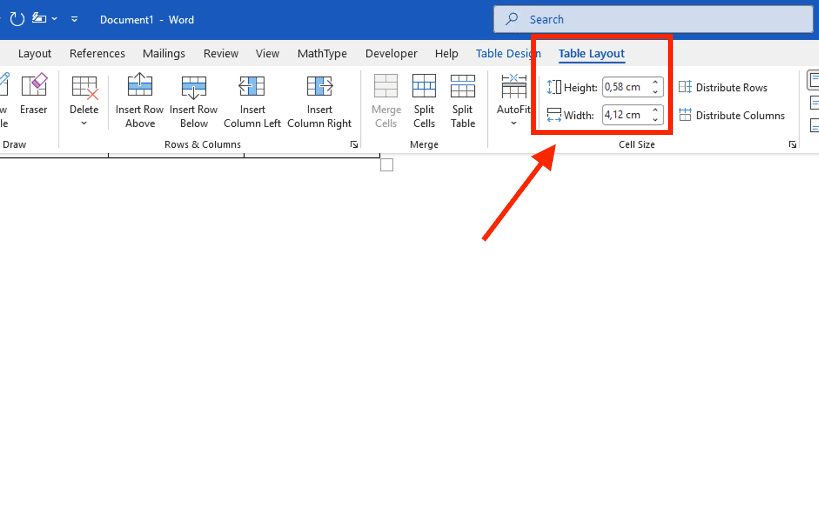Insert a column to the right
The image size is (819, 517).
tap(319, 101)
